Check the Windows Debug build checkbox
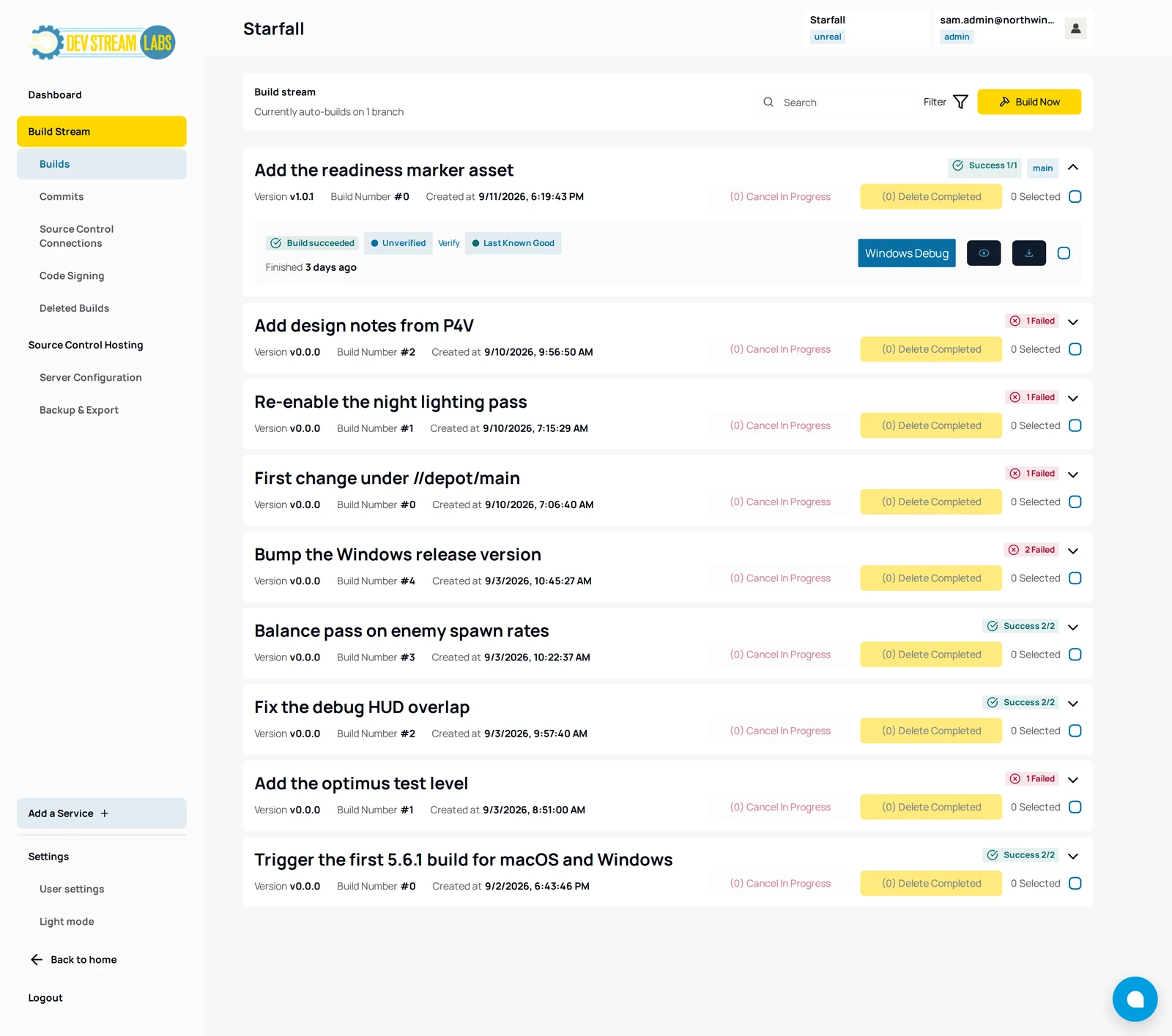The height and width of the screenshot is (1036, 1172). click(1064, 253)
